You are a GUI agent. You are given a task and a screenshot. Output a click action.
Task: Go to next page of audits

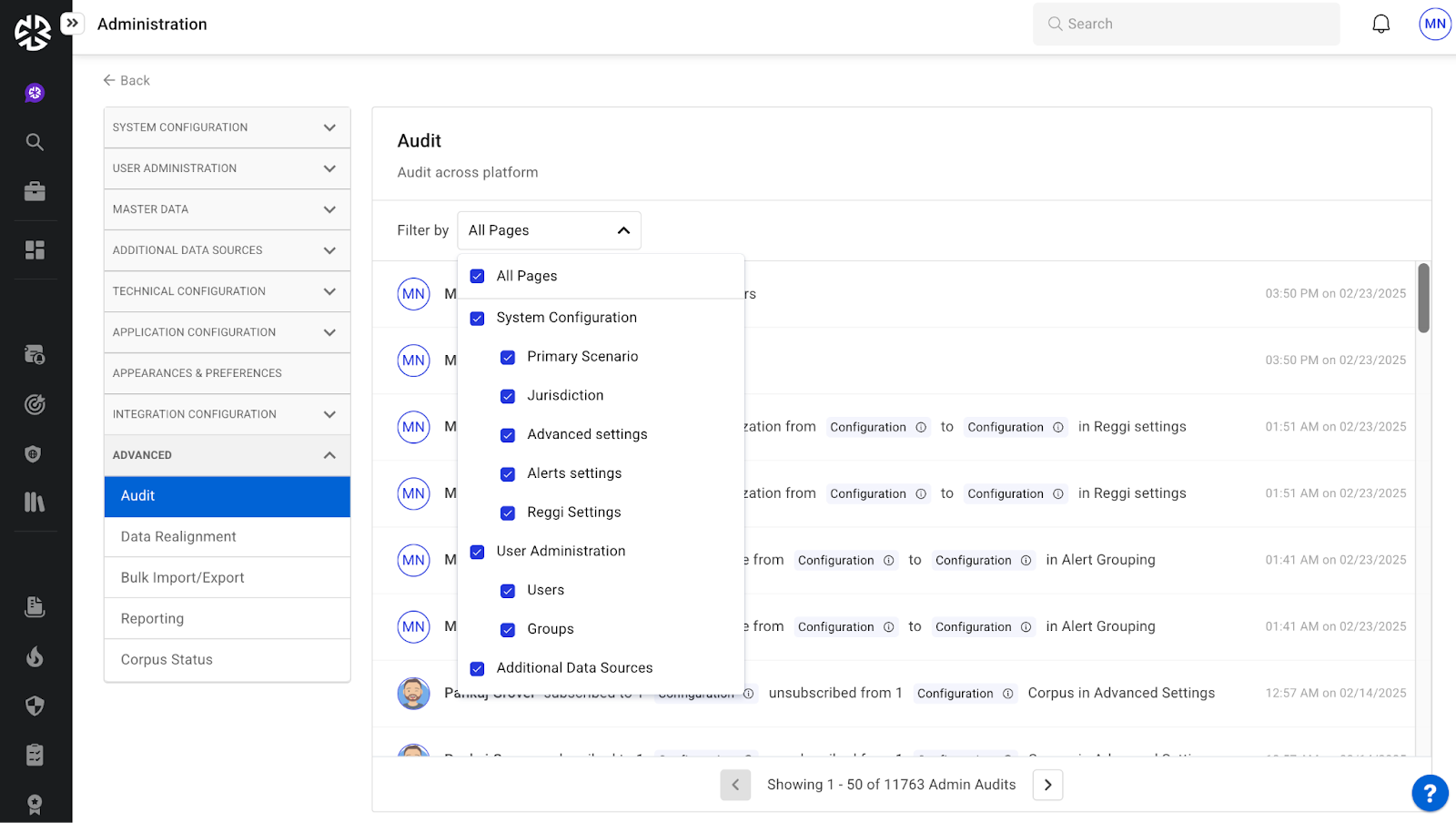1047,785
